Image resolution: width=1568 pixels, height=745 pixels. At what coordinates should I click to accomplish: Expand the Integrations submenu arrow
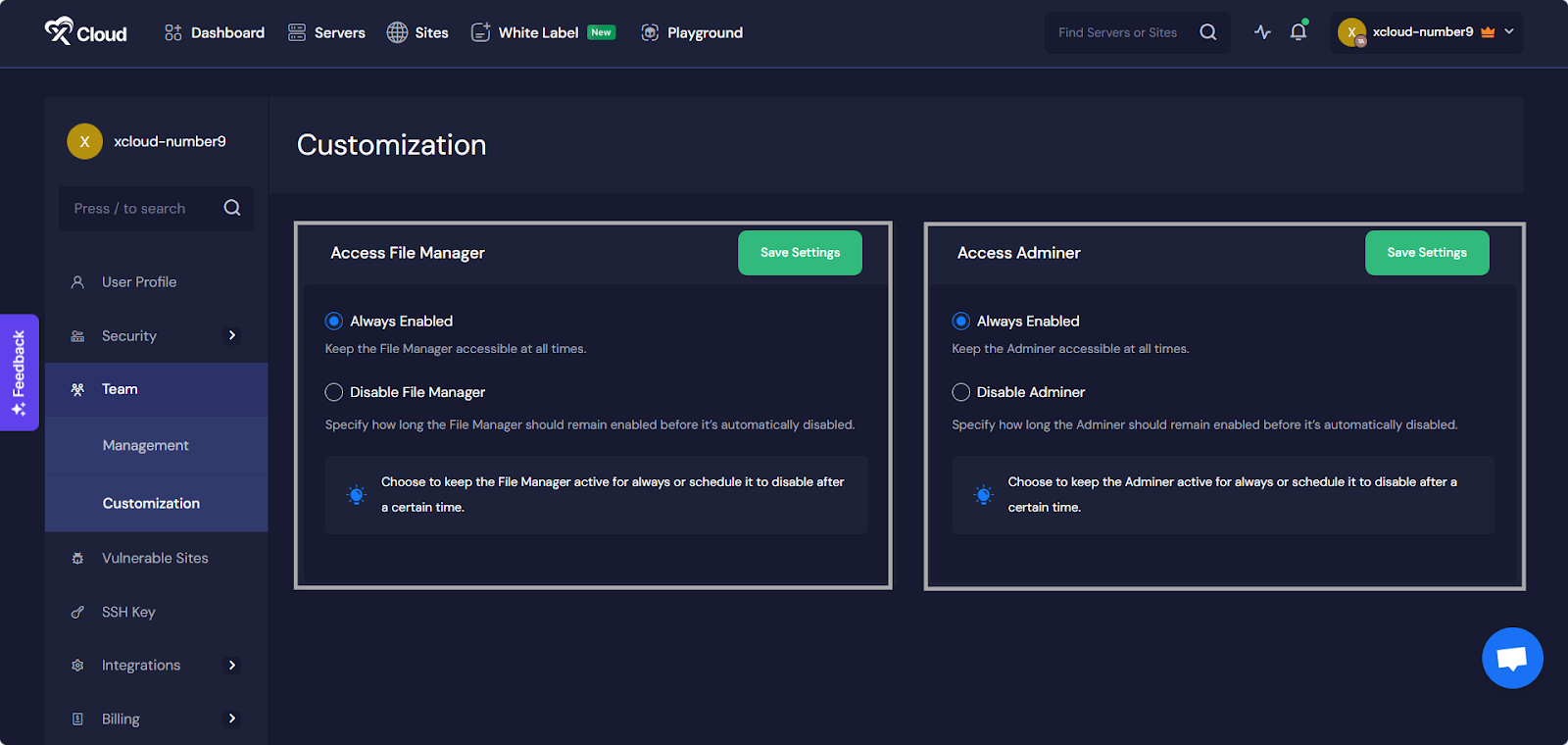coord(232,665)
